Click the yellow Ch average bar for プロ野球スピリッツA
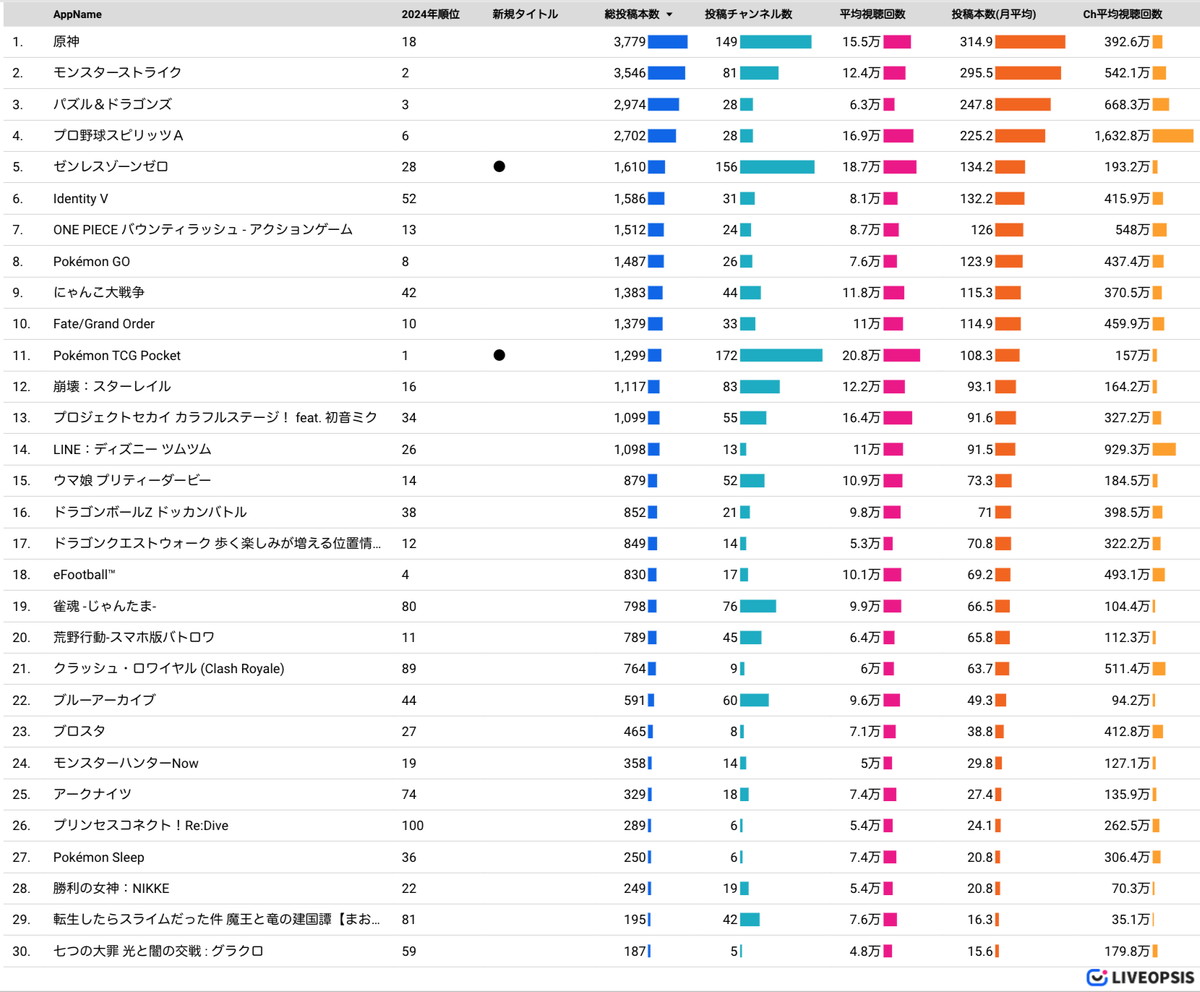This screenshot has width=1200, height=992. 1172,136
